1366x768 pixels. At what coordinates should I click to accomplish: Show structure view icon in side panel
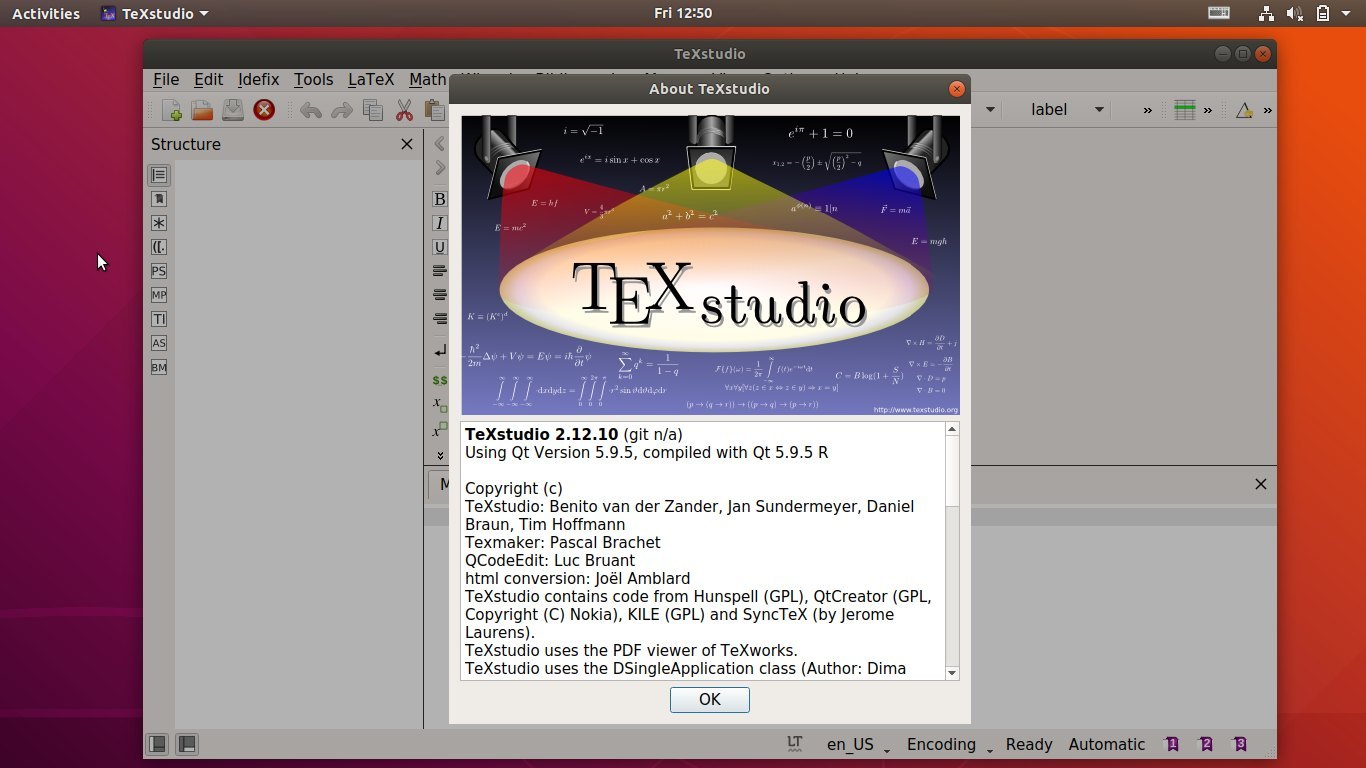(x=158, y=175)
